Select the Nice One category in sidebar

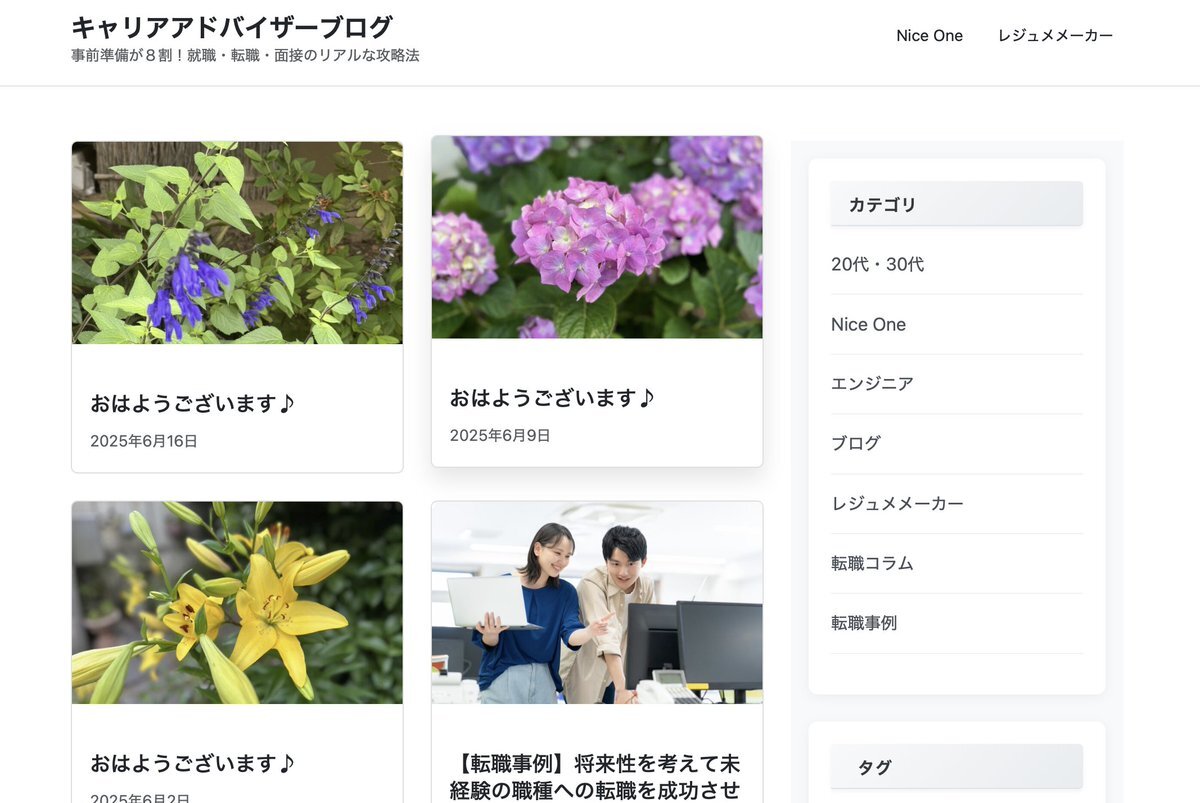point(868,325)
